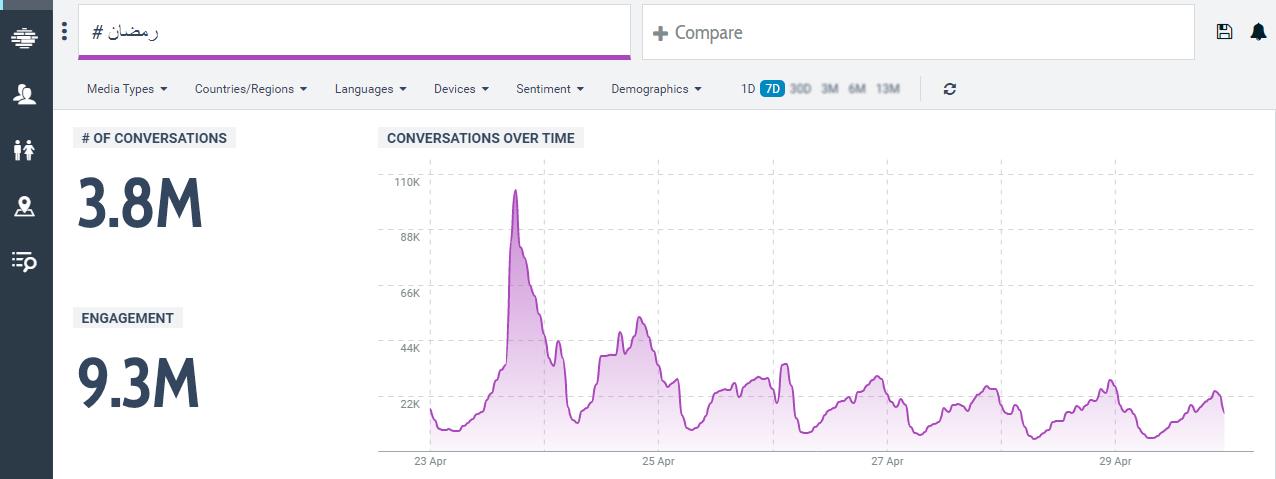1276x479 pixels.
Task: Switch time range to 1D
Action: (747, 89)
